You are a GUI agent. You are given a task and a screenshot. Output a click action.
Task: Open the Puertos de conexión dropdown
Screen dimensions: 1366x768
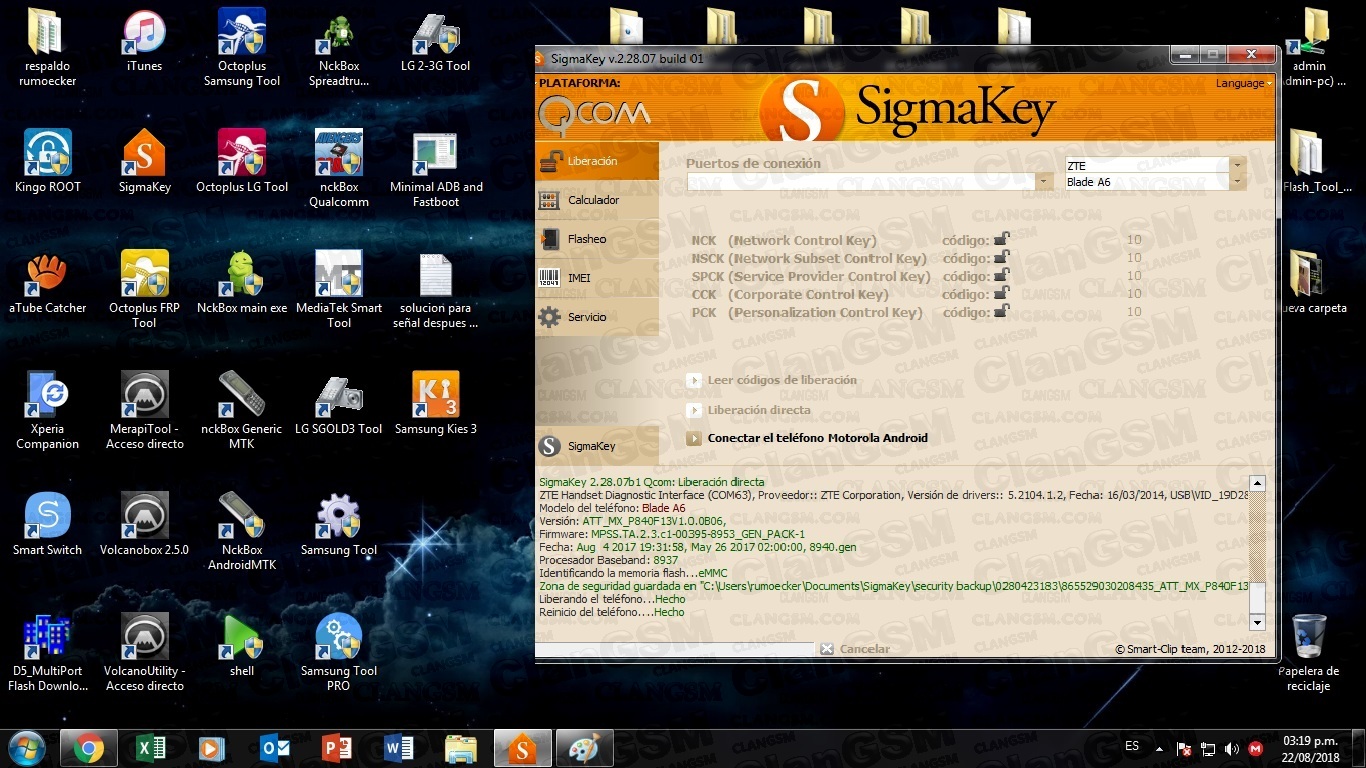tap(1045, 182)
